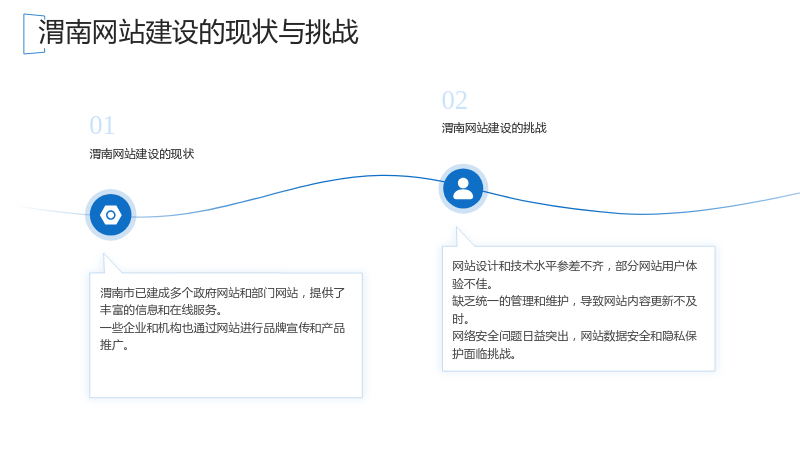Select the bracket decoration beside the title
This screenshot has width=800, height=450.
34,34
